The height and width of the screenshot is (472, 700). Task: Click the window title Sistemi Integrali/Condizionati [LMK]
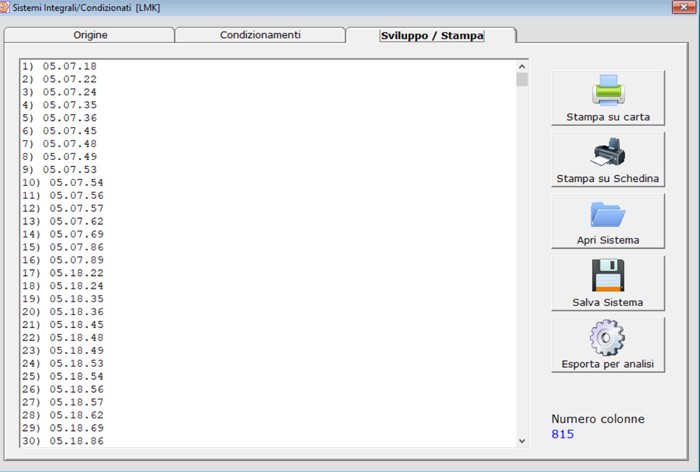pos(86,8)
